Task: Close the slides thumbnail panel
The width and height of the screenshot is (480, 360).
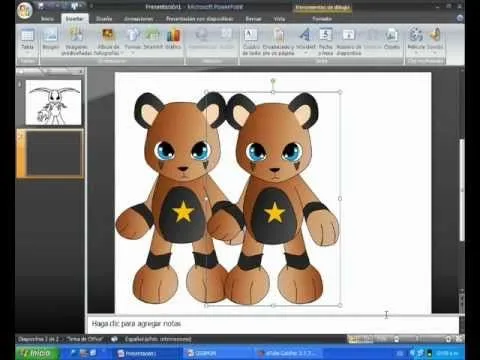Action: click(x=81, y=71)
